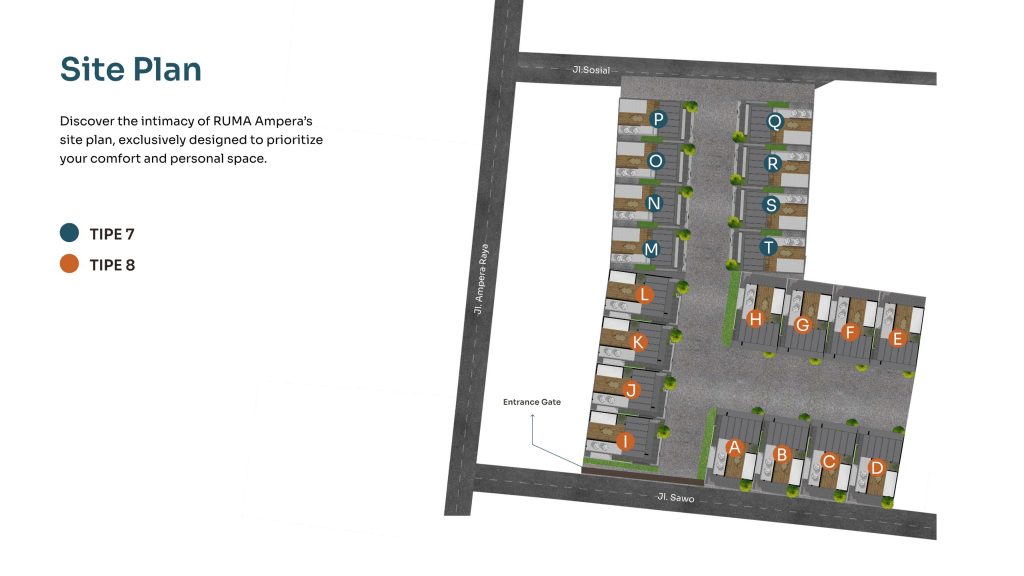The width and height of the screenshot is (1024, 576).
Task: Click the unit O marker
Action: coord(656,161)
